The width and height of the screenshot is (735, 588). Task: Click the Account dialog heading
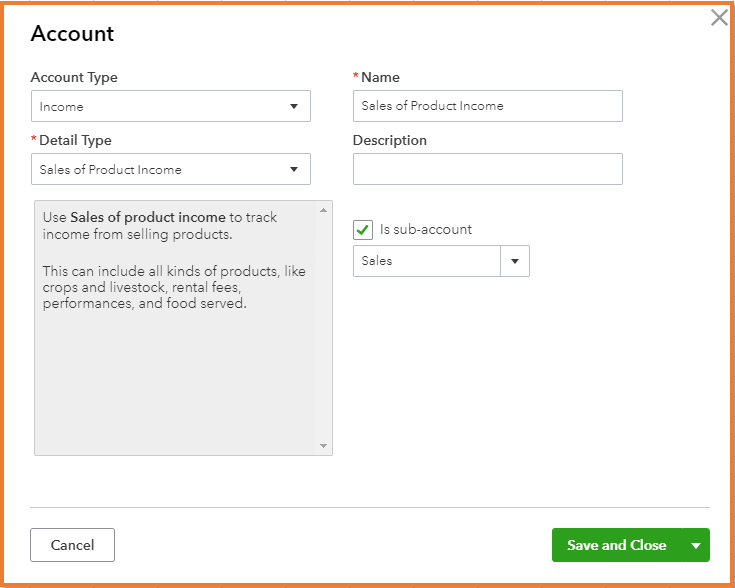(72, 34)
